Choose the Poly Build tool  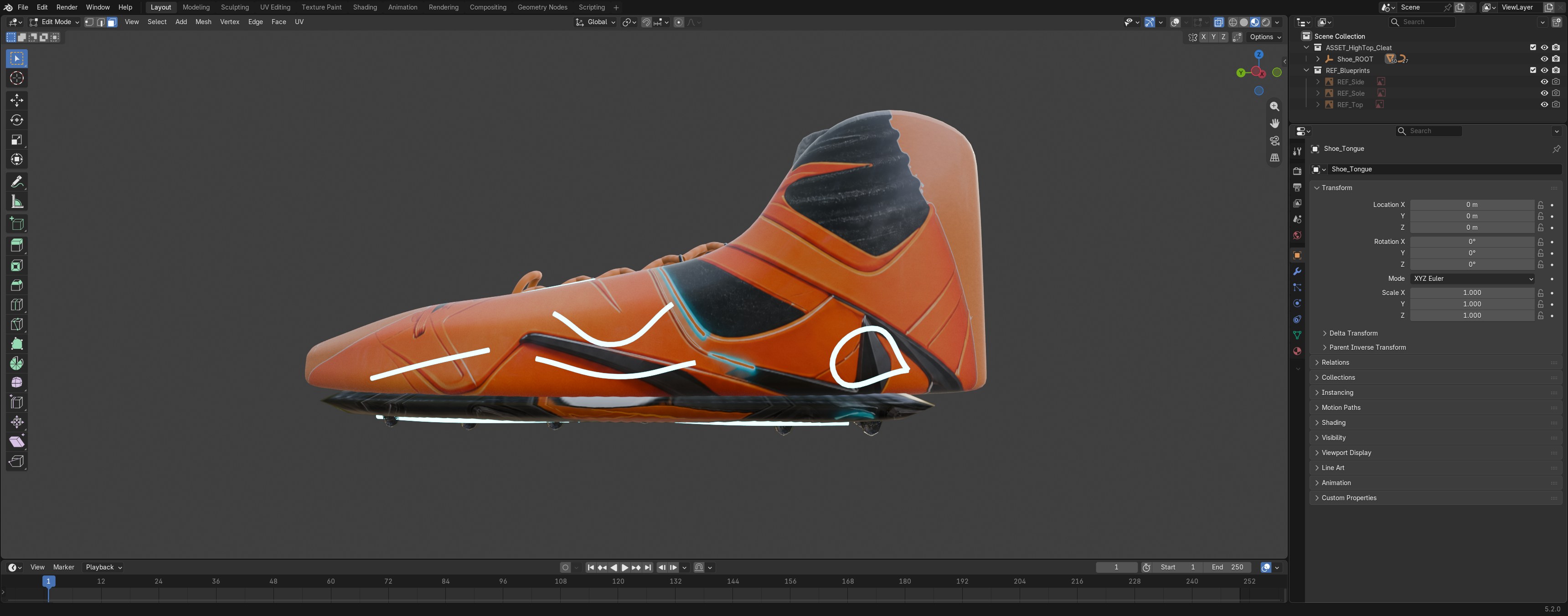[17, 344]
